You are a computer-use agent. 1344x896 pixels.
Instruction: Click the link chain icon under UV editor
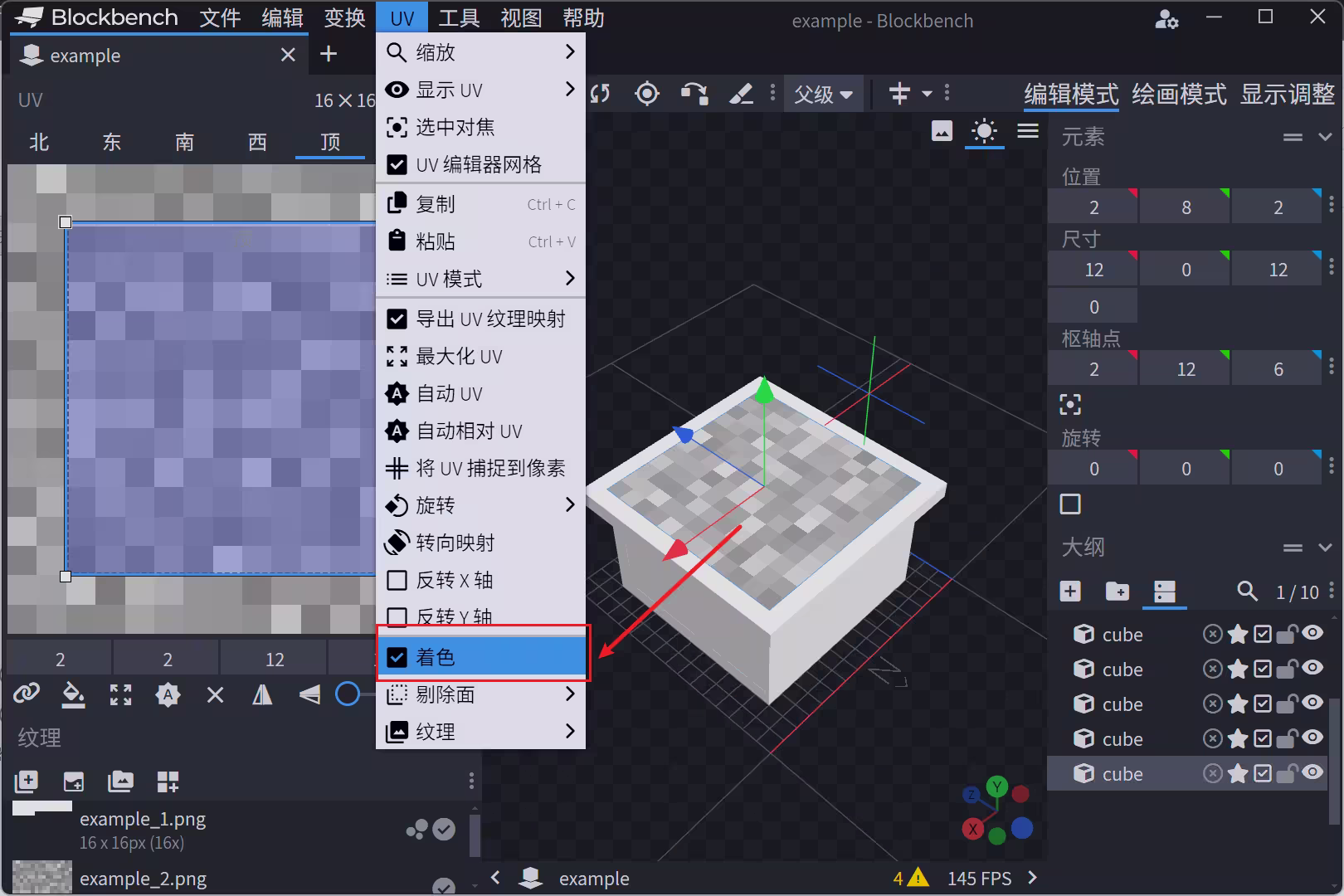pos(26,694)
